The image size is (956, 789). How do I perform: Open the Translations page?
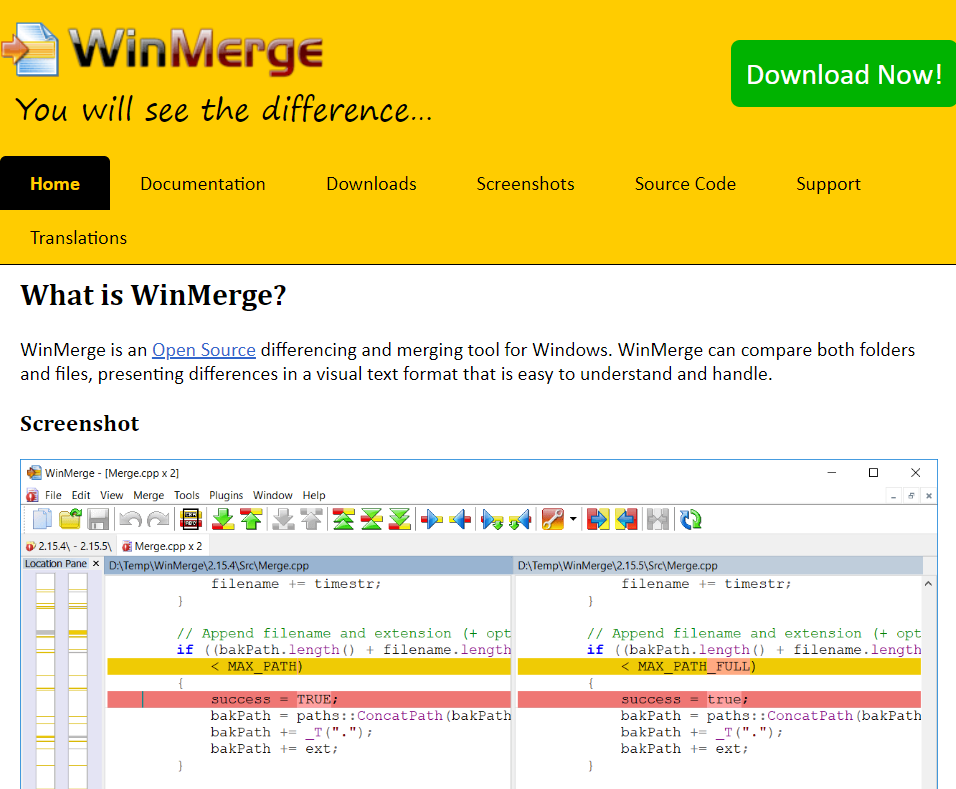point(79,238)
